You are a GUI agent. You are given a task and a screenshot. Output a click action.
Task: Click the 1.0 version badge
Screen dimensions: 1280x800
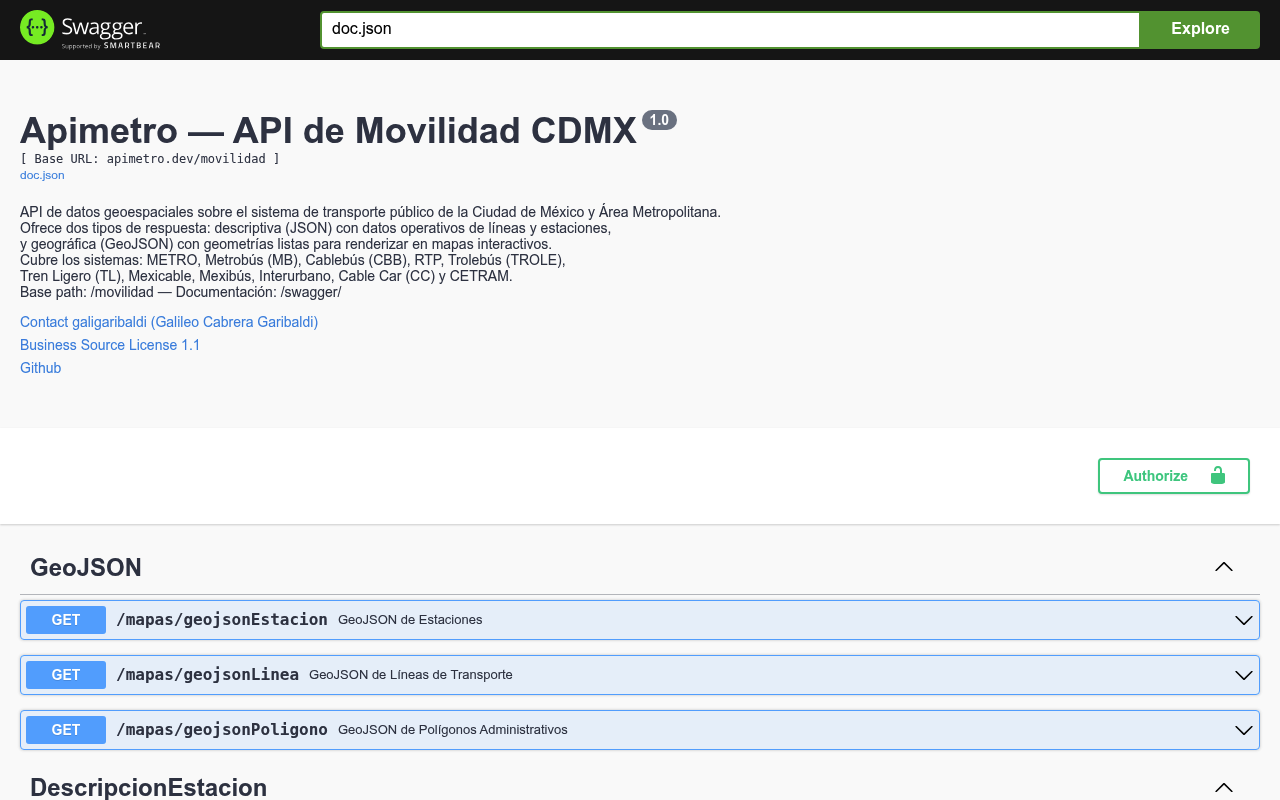click(659, 120)
